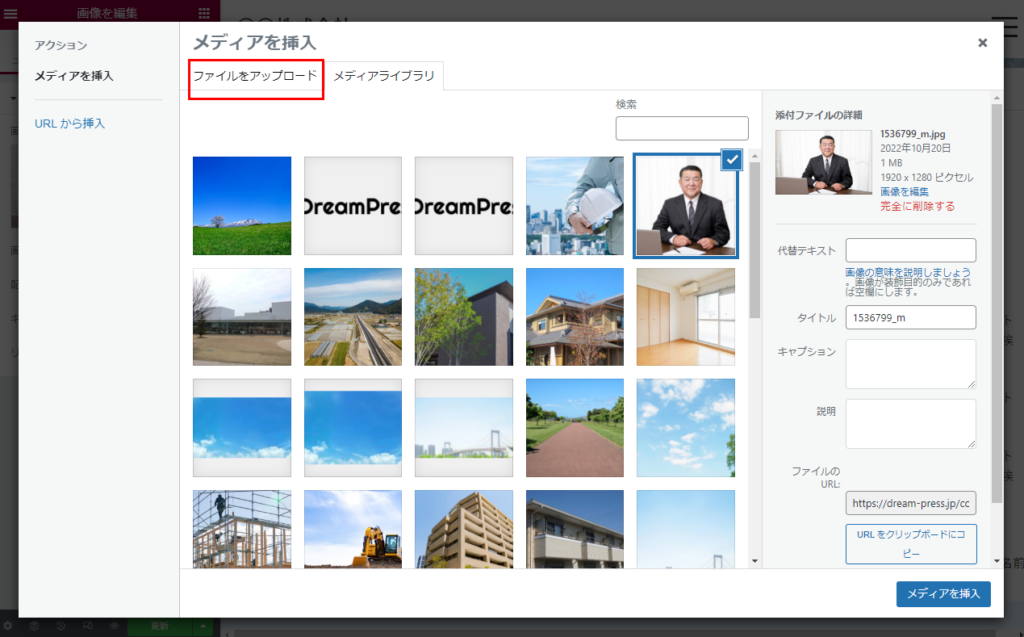Click the 画像を編集 link

[x=904, y=192]
